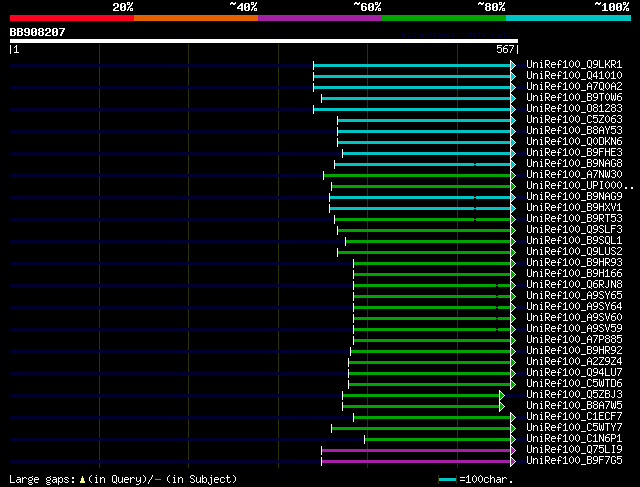Click the arrowhead ending Q5ZBJ3 alignment
The image size is (640, 487).
tap(502, 396)
